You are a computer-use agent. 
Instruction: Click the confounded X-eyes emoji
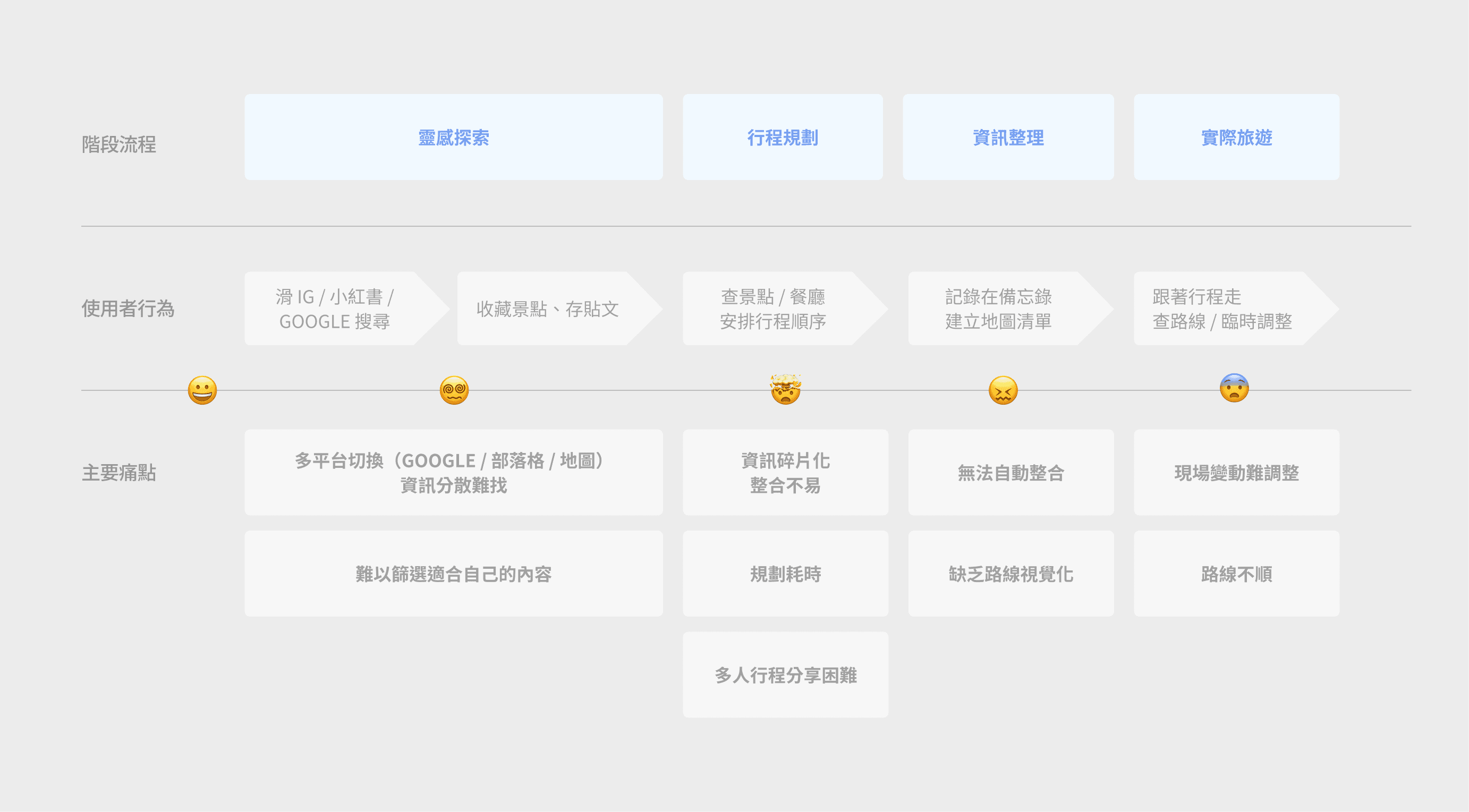1003,390
